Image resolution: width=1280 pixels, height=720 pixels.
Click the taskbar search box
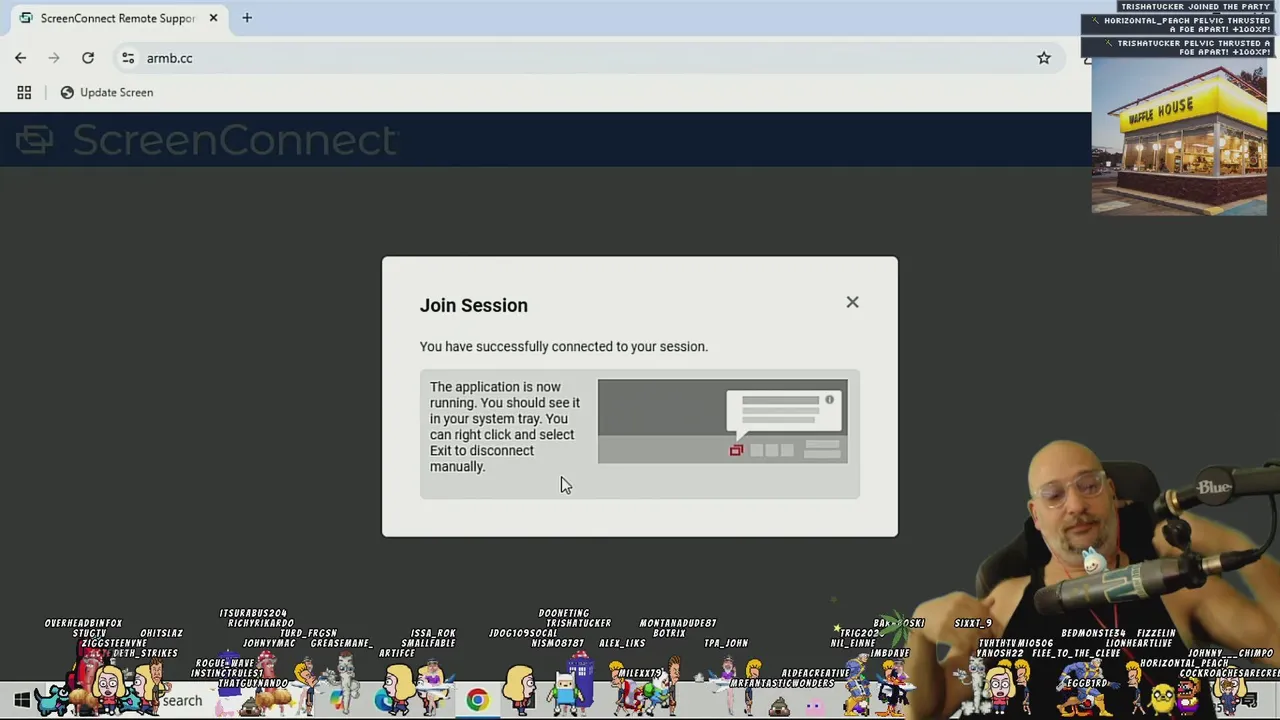pyautogui.click(x=180, y=701)
